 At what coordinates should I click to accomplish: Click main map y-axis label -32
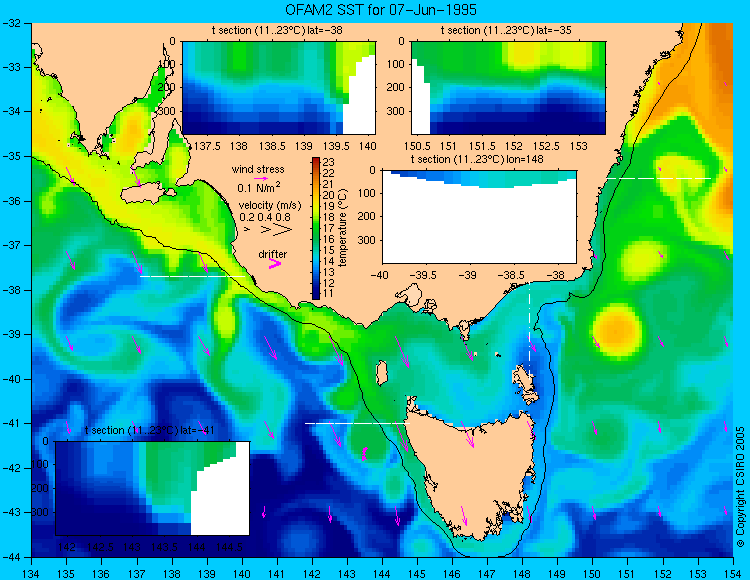click(11, 23)
